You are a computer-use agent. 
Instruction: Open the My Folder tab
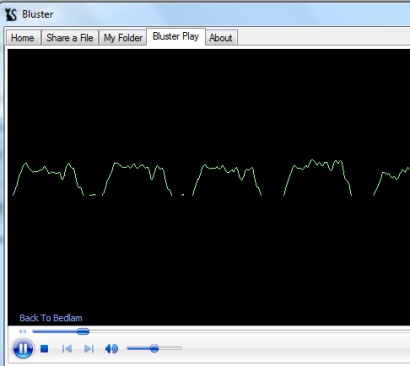pyautogui.click(x=123, y=38)
